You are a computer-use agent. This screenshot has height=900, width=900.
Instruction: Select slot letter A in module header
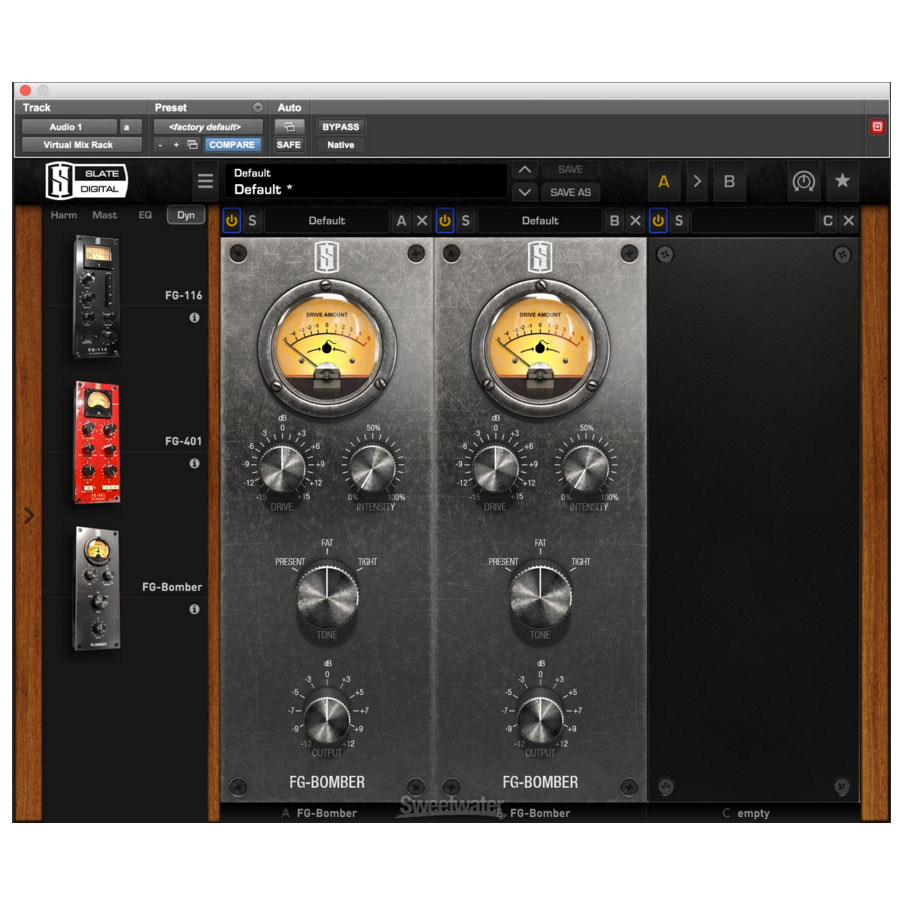coord(401,220)
